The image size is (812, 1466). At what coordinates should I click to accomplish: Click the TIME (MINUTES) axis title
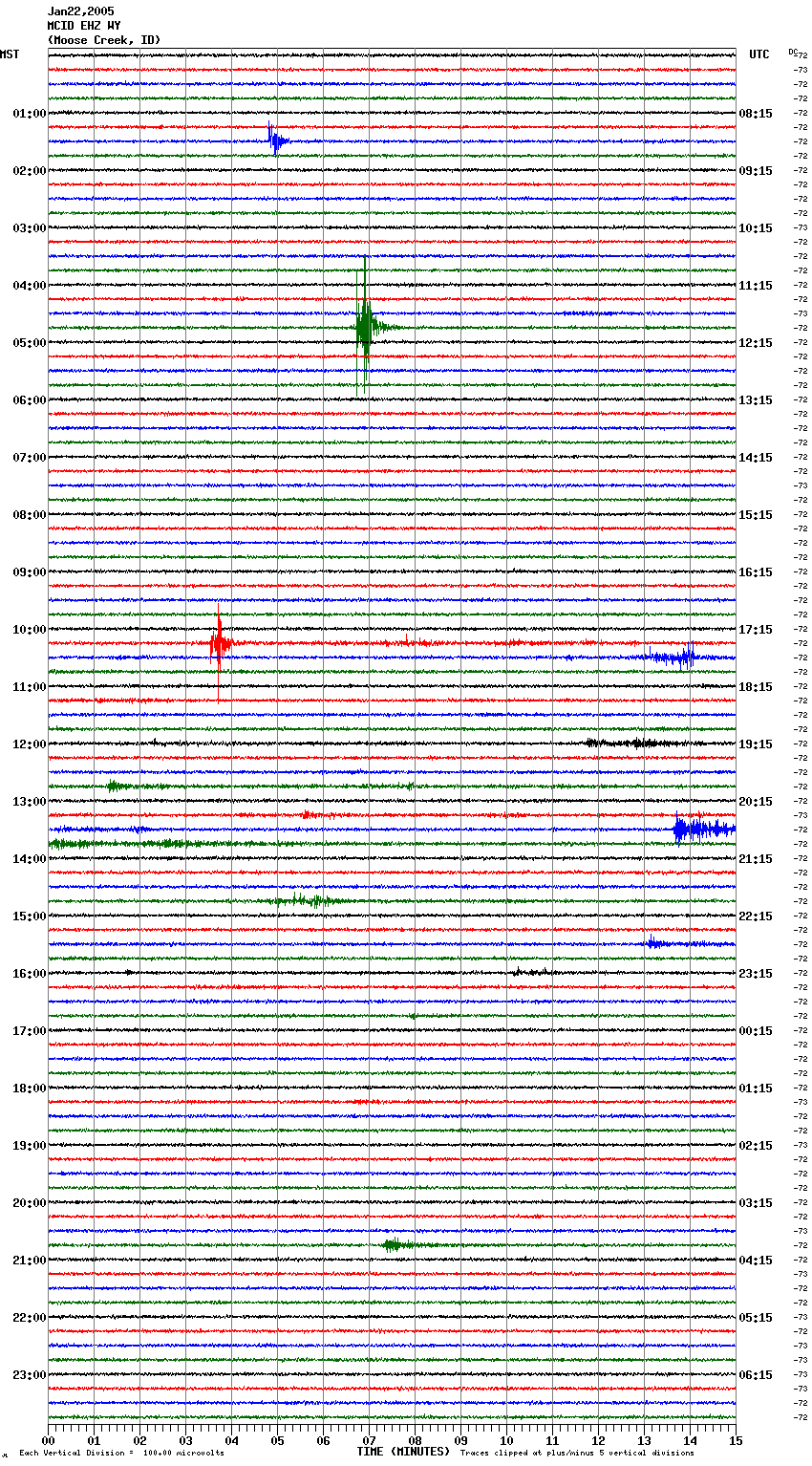(403, 1452)
